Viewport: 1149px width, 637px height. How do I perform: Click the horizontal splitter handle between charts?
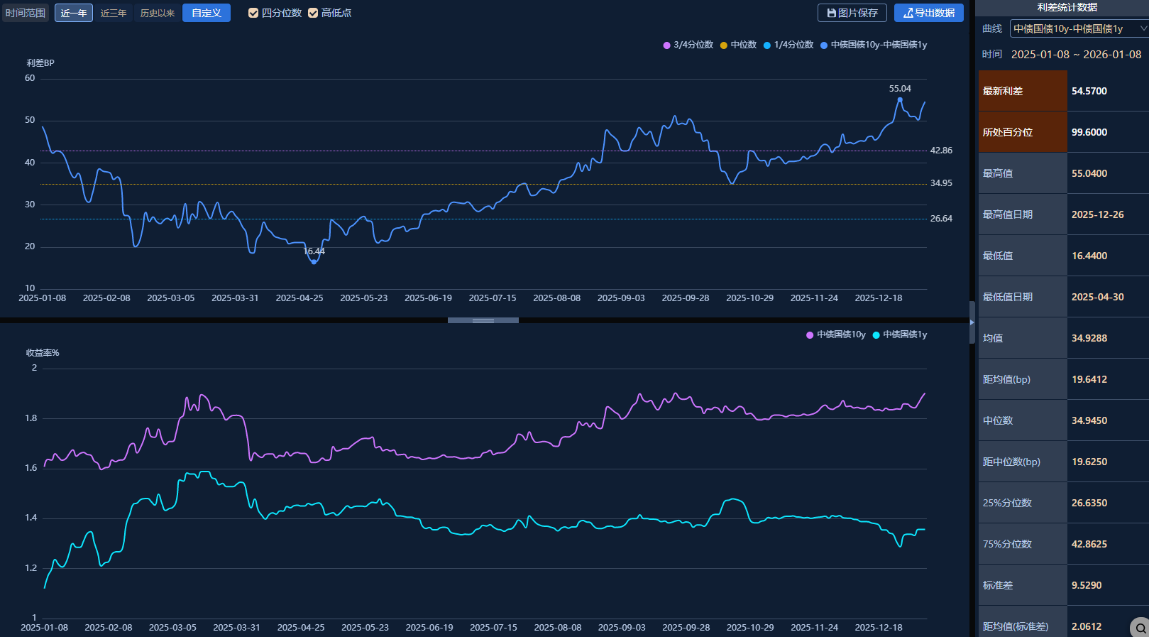pos(483,321)
